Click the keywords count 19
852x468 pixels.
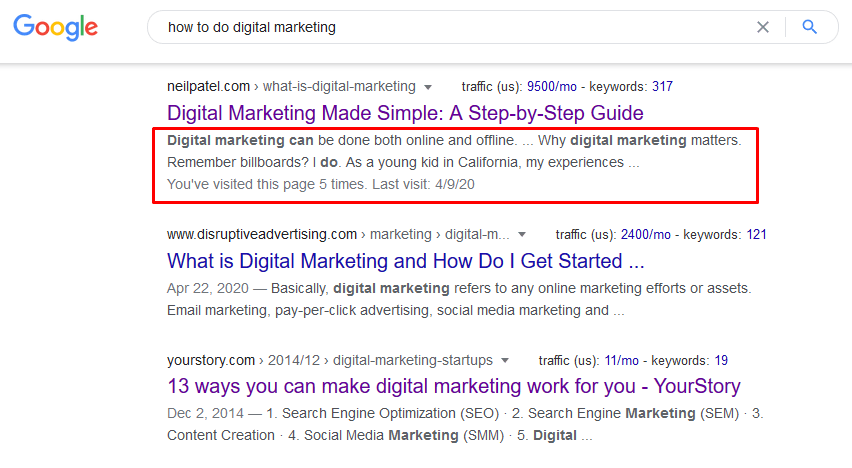pyautogui.click(x=721, y=360)
